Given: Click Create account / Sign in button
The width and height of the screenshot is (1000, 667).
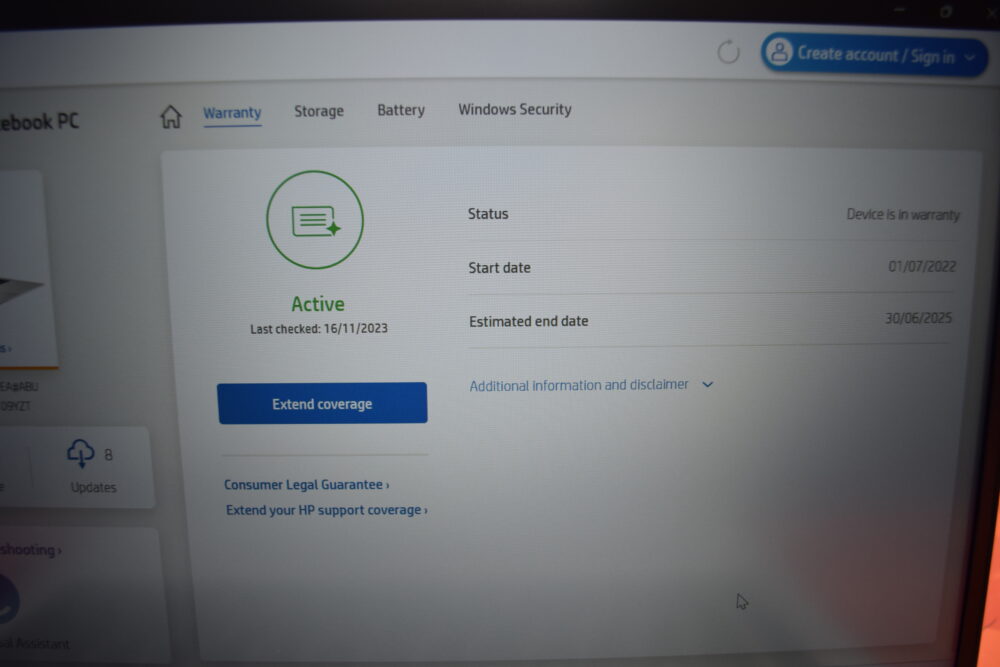Looking at the screenshot, I should 874,55.
